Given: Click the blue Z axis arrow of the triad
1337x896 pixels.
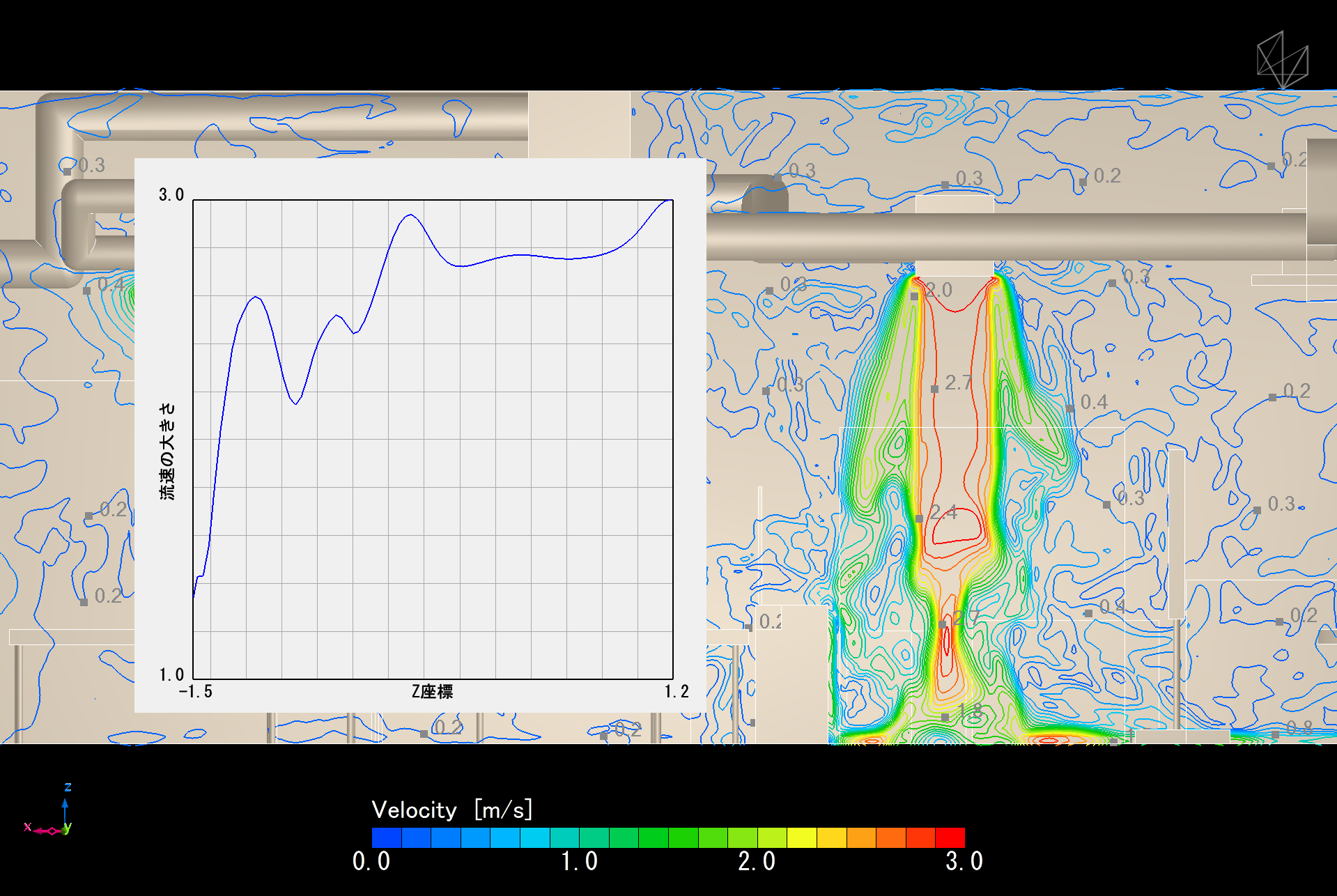Looking at the screenshot, I should click(x=65, y=808).
